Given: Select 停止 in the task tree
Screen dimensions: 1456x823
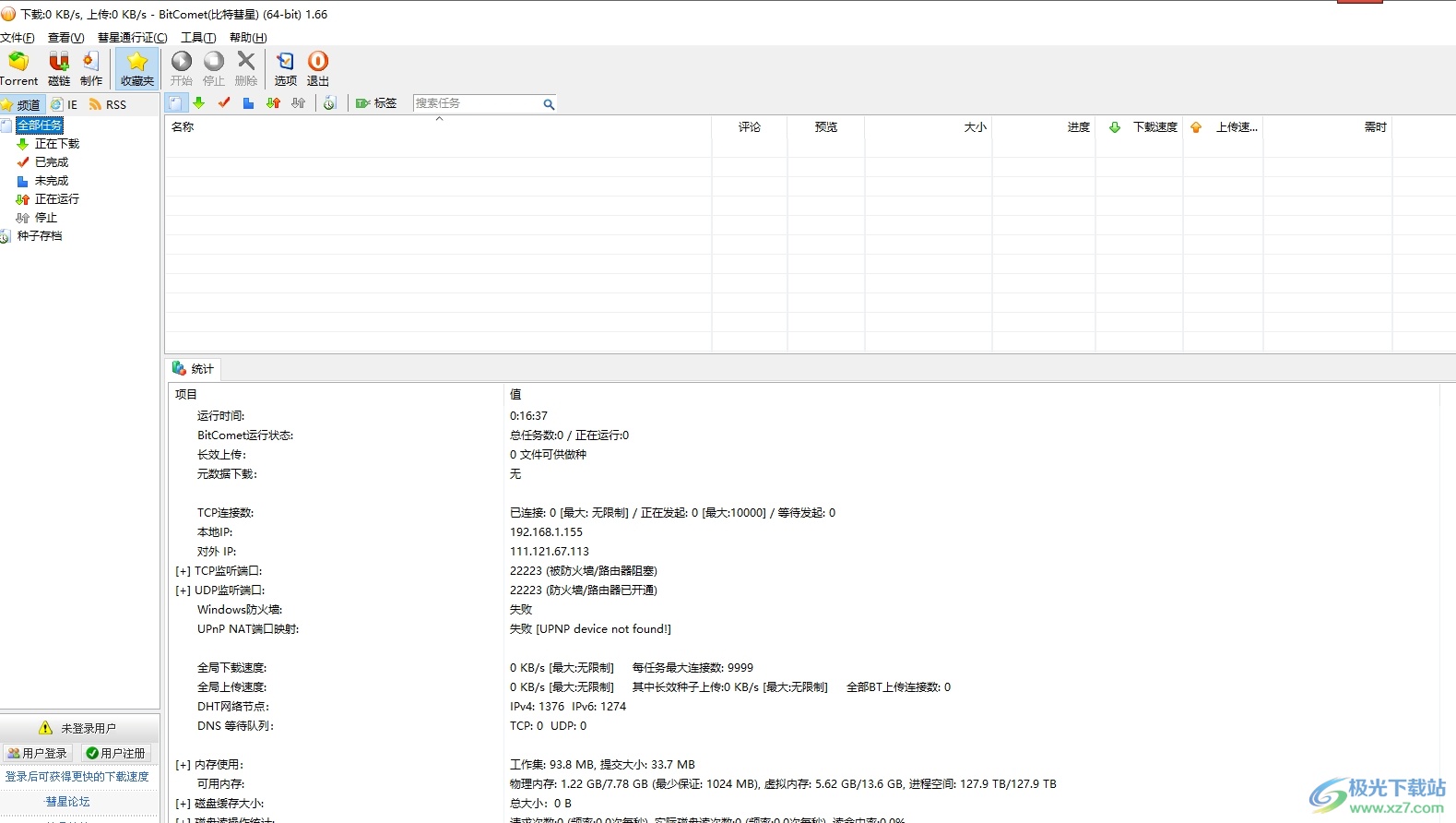Looking at the screenshot, I should coord(46,218).
